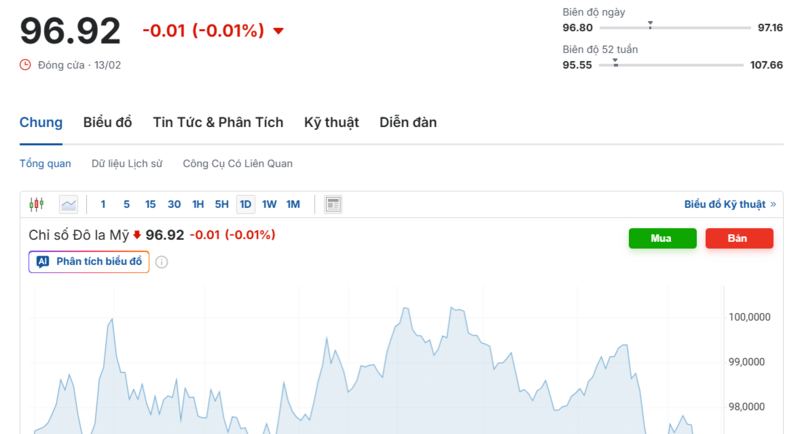Click the clock icon next to Đóng cửa
The width and height of the screenshot is (800, 434).
point(26,65)
